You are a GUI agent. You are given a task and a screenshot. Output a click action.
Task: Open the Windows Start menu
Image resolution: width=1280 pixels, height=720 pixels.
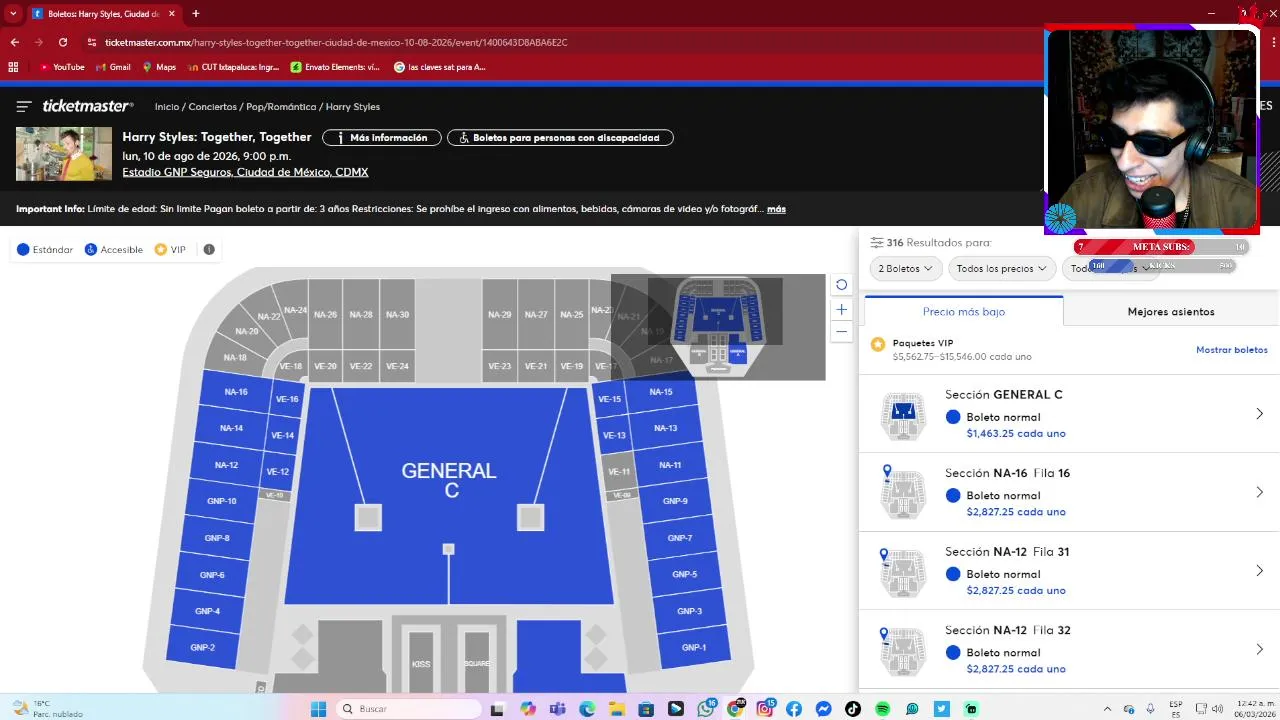pos(318,709)
